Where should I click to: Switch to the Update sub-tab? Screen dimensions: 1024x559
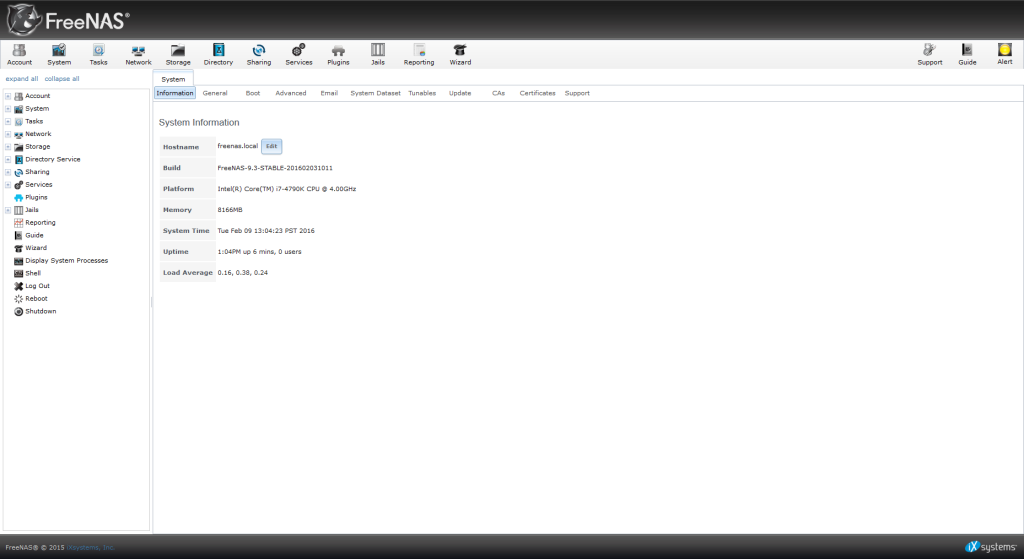coord(460,93)
